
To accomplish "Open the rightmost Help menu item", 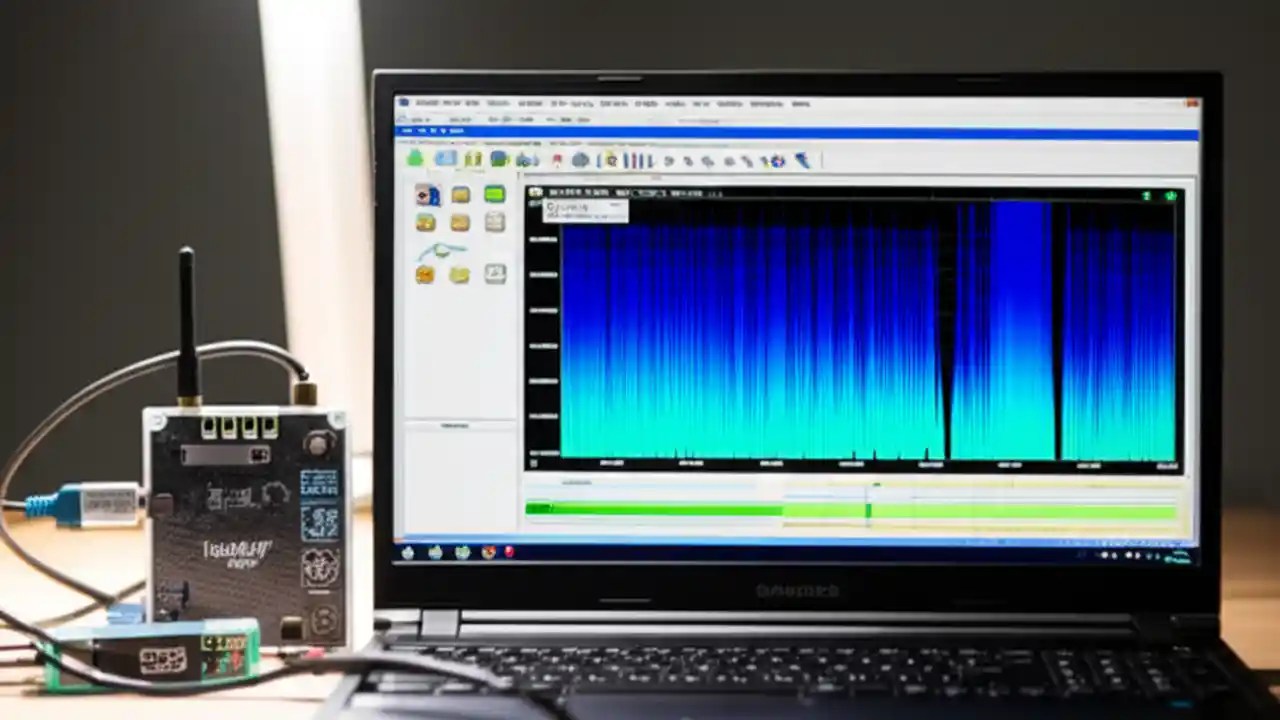I will click(800, 103).
